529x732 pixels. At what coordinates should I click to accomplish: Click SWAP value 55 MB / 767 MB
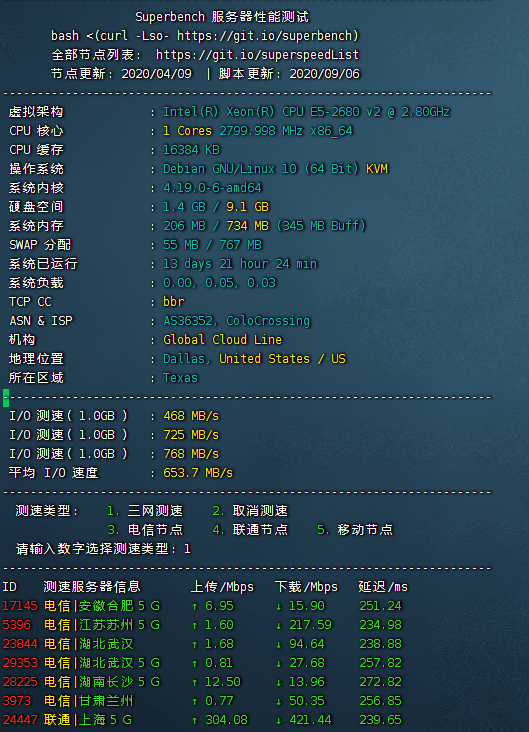[212, 245]
